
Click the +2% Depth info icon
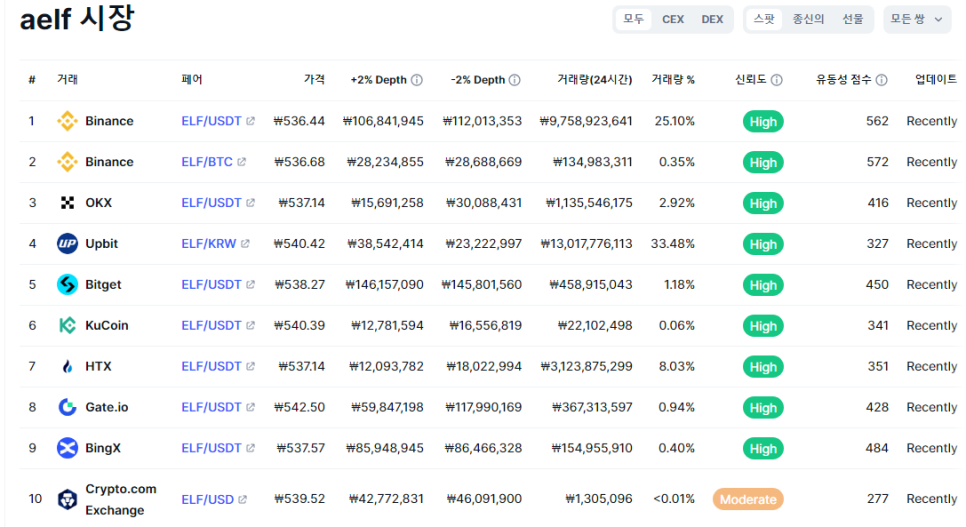(417, 80)
